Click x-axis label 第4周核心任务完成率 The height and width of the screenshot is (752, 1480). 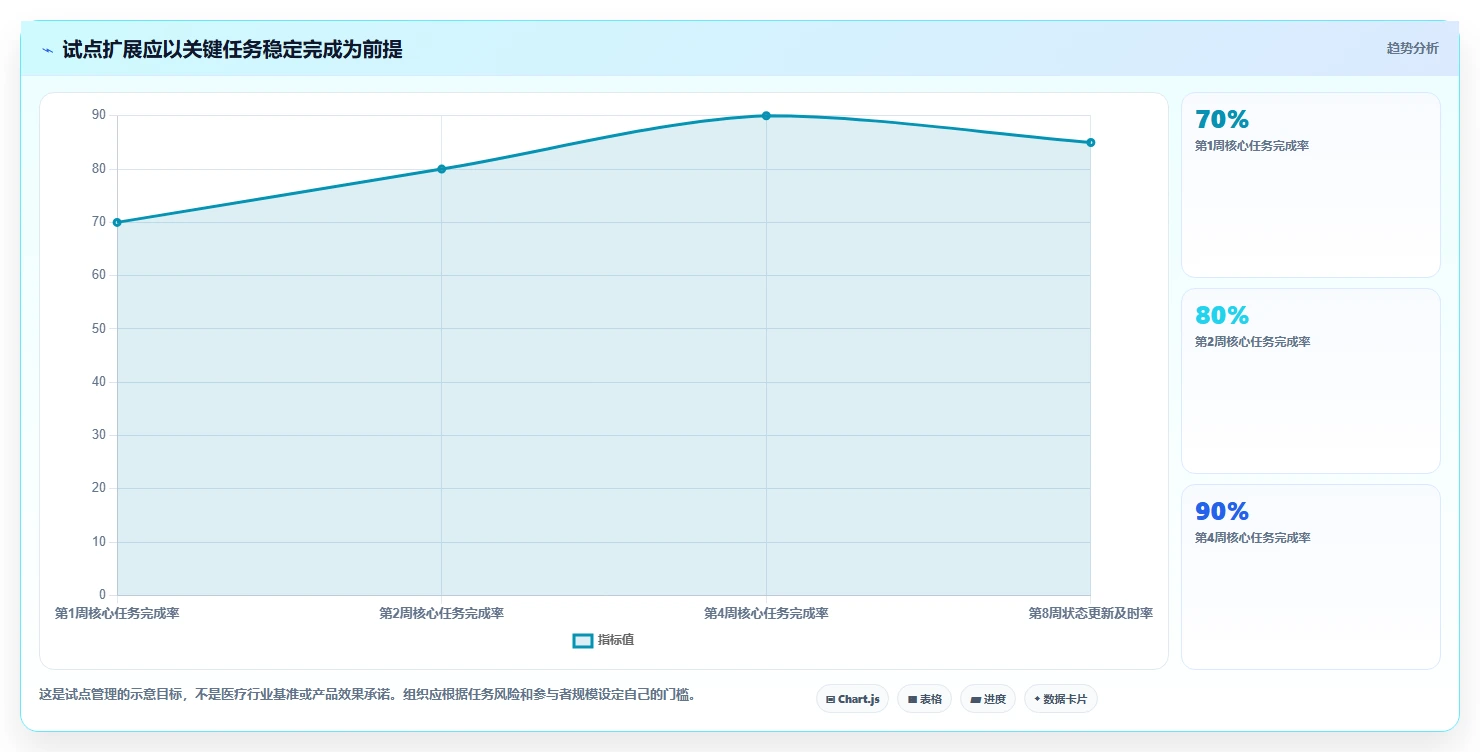[766, 613]
